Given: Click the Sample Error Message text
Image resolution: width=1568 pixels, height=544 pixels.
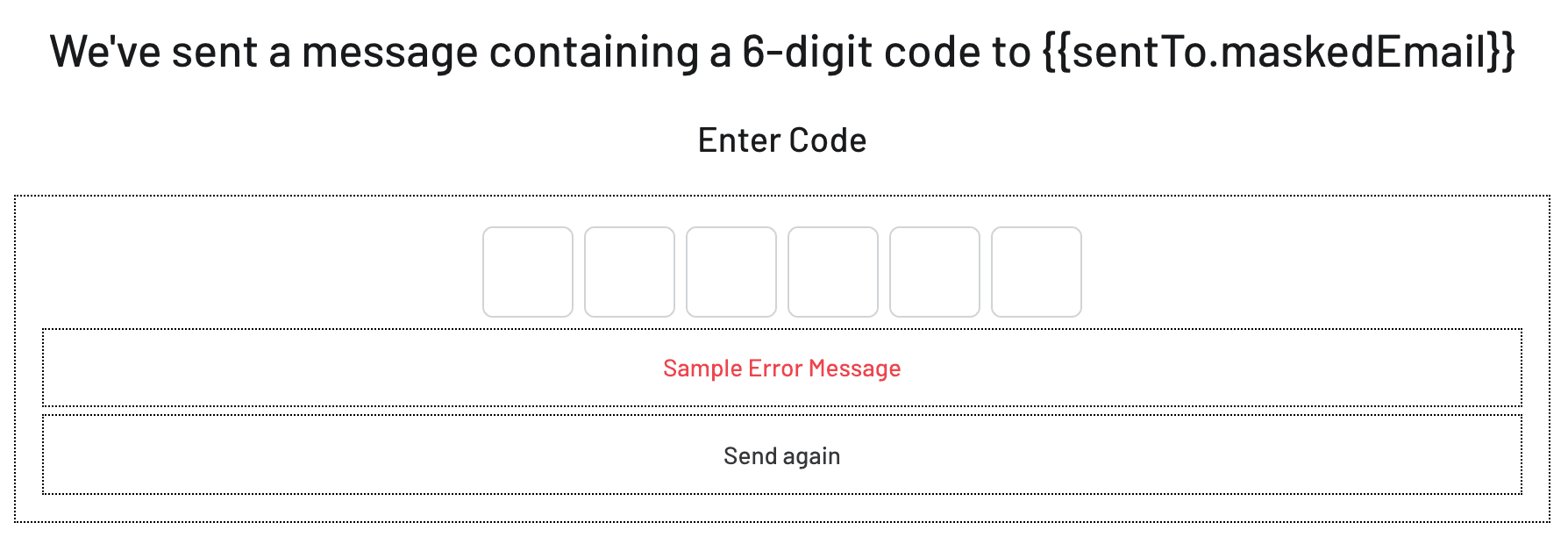Looking at the screenshot, I should [781, 369].
